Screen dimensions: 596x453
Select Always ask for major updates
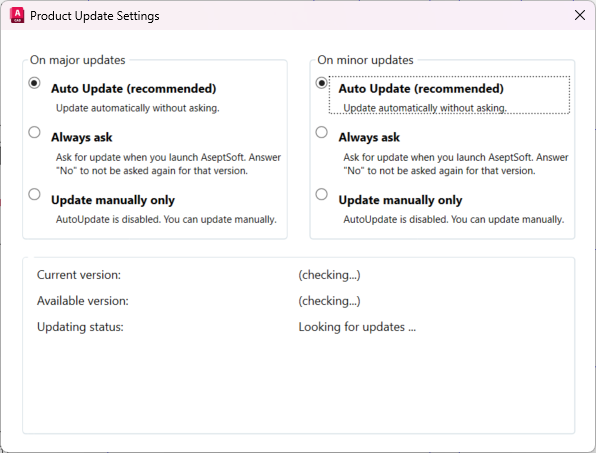coord(34,132)
